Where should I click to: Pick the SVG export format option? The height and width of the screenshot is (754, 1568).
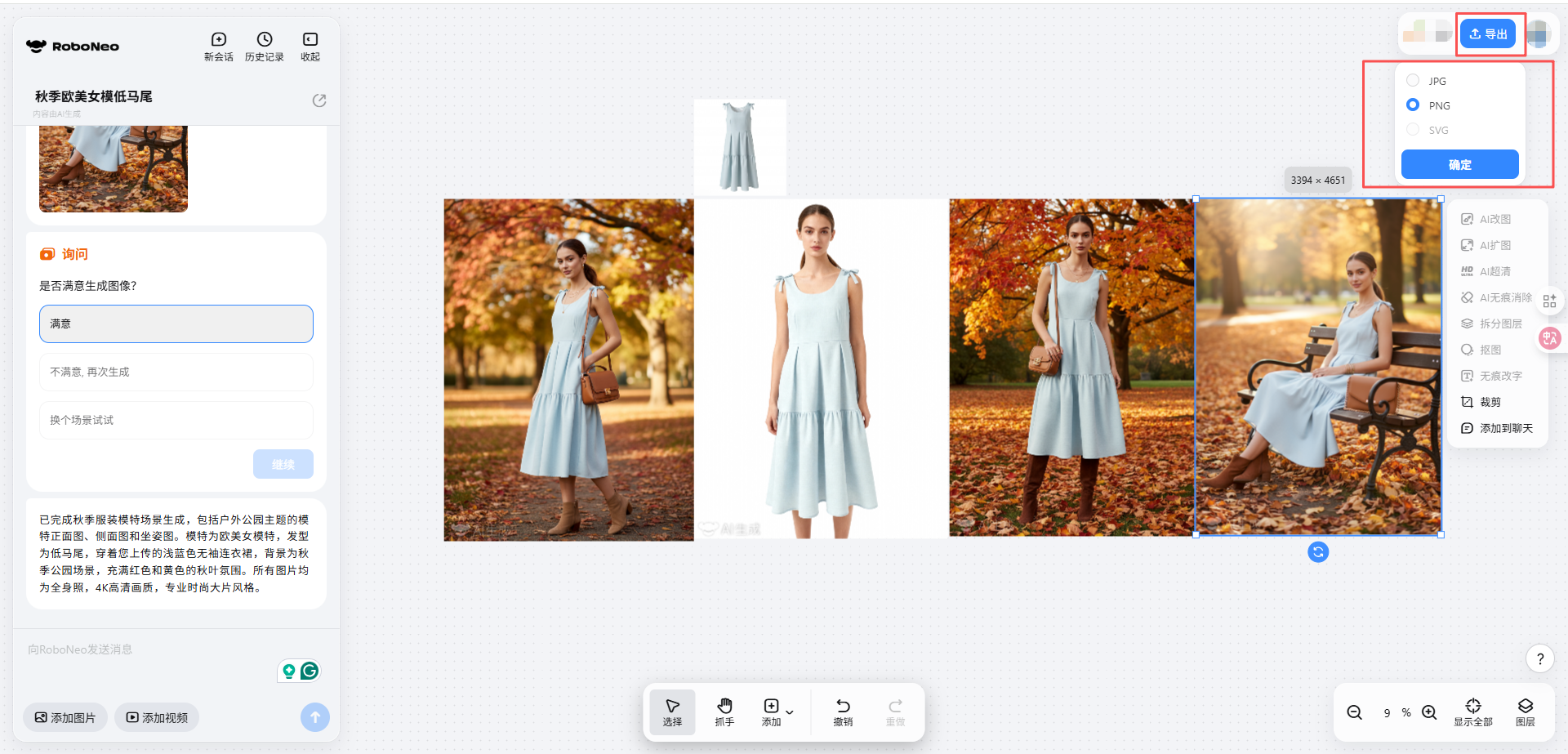click(x=1413, y=130)
